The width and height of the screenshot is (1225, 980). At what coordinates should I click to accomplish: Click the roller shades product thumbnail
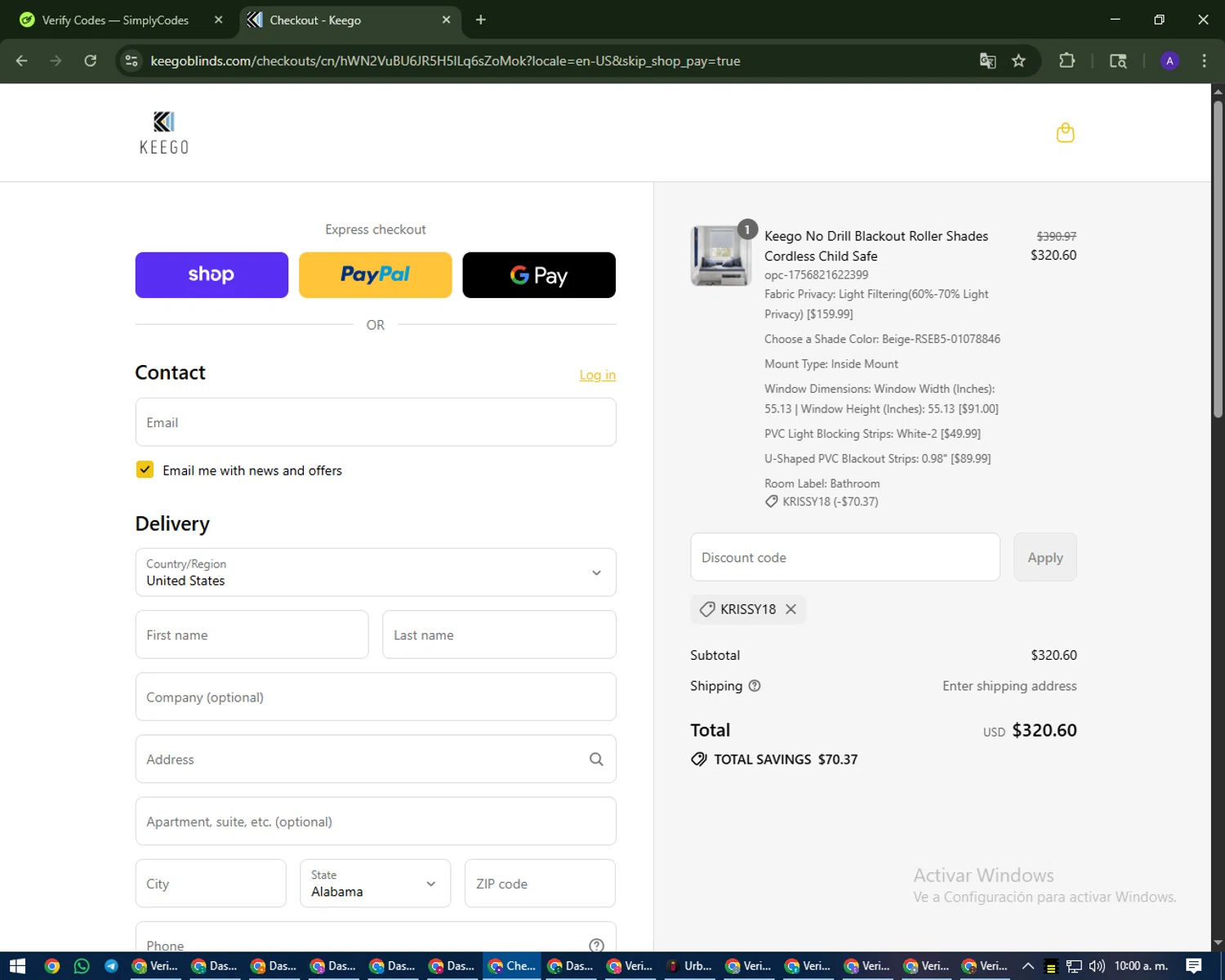720,256
